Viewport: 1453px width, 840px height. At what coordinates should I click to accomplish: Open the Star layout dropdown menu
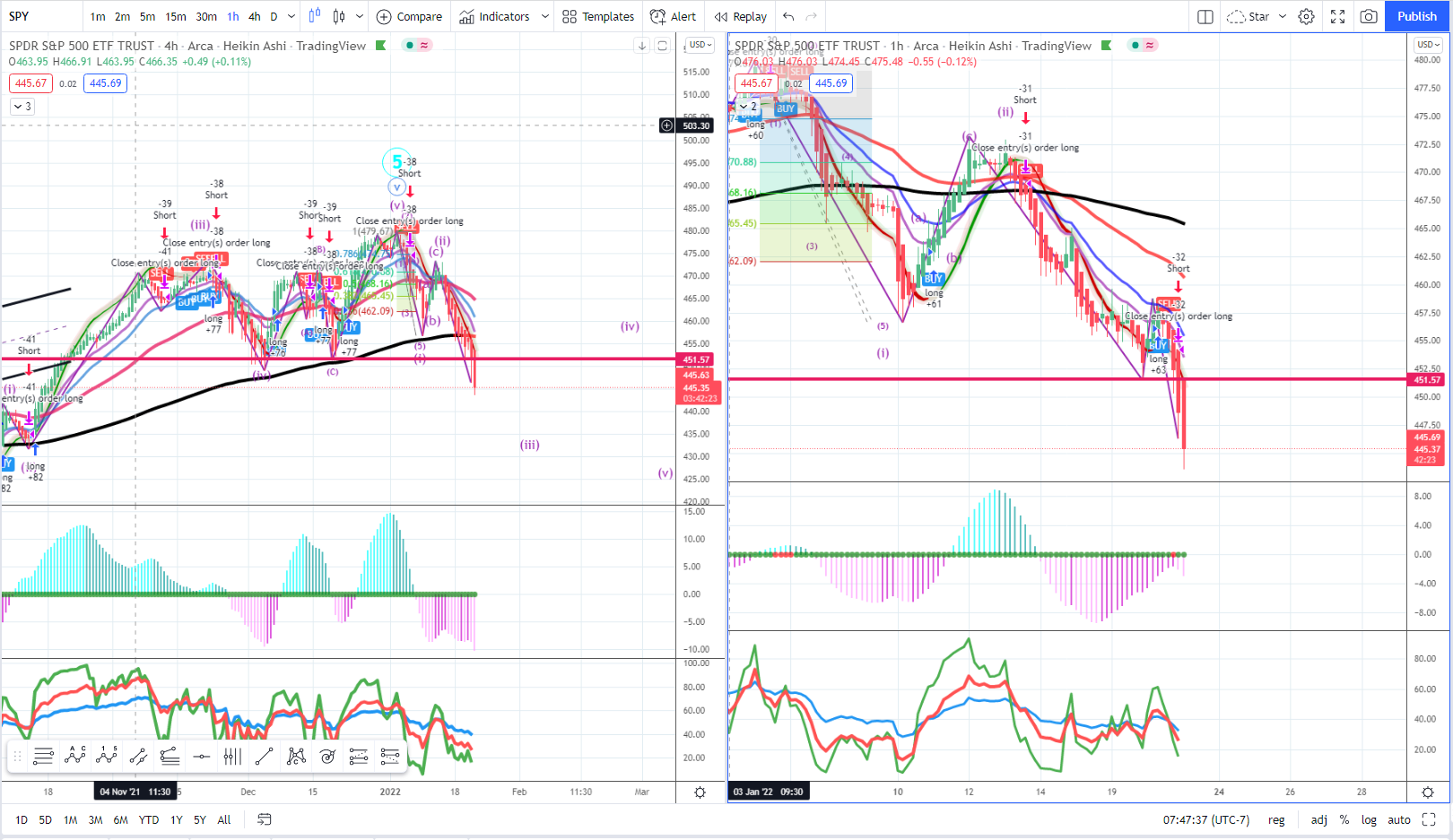[x=1283, y=16]
